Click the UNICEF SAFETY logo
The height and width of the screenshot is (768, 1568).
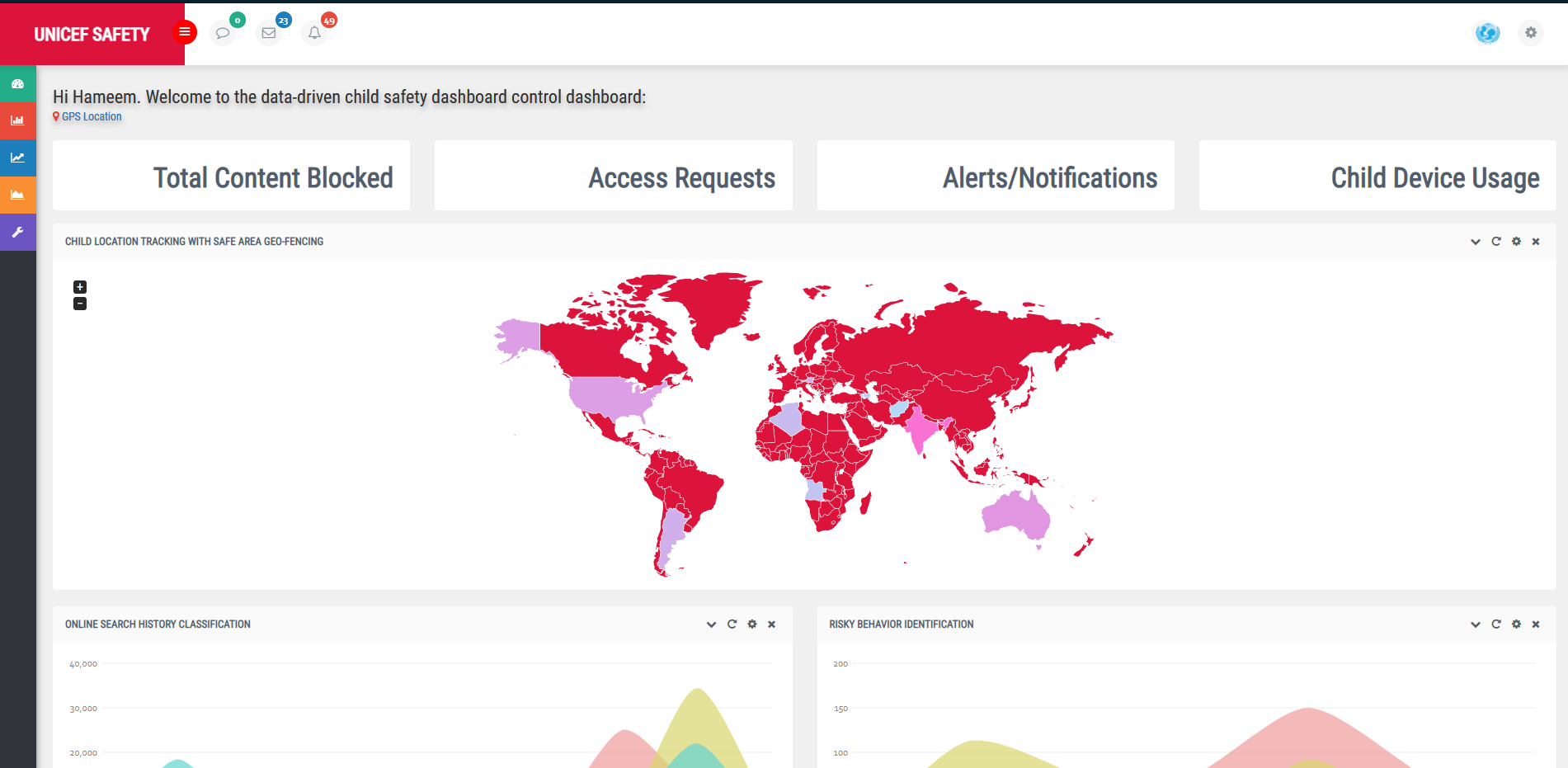click(92, 34)
